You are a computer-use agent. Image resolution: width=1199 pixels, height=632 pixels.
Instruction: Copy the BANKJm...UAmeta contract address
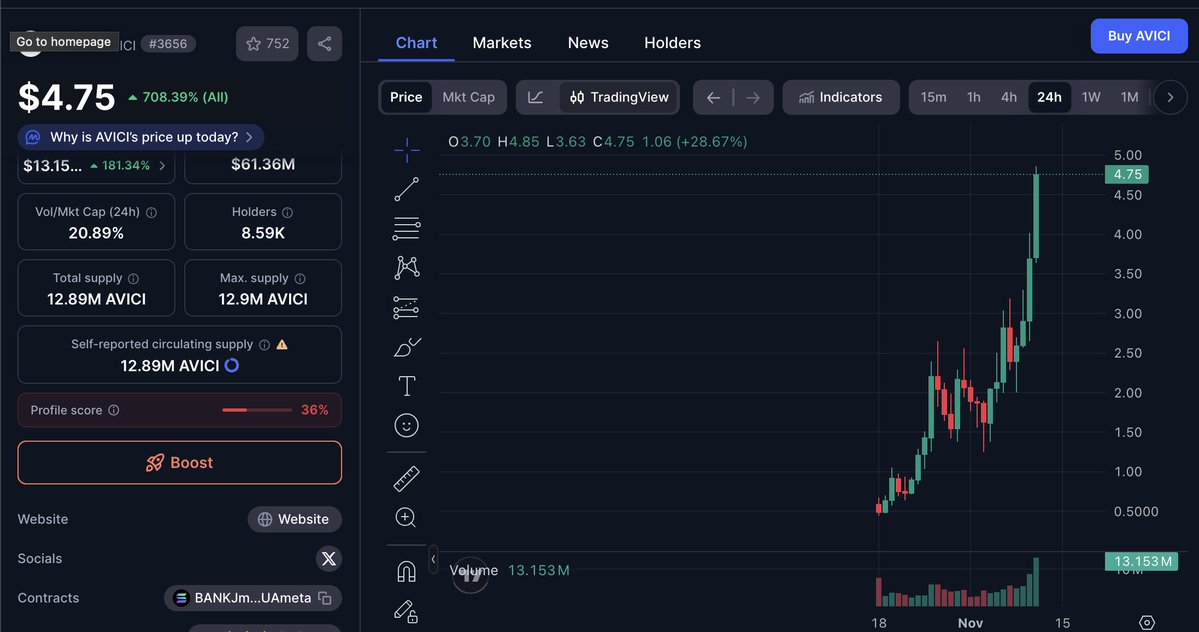pos(325,598)
